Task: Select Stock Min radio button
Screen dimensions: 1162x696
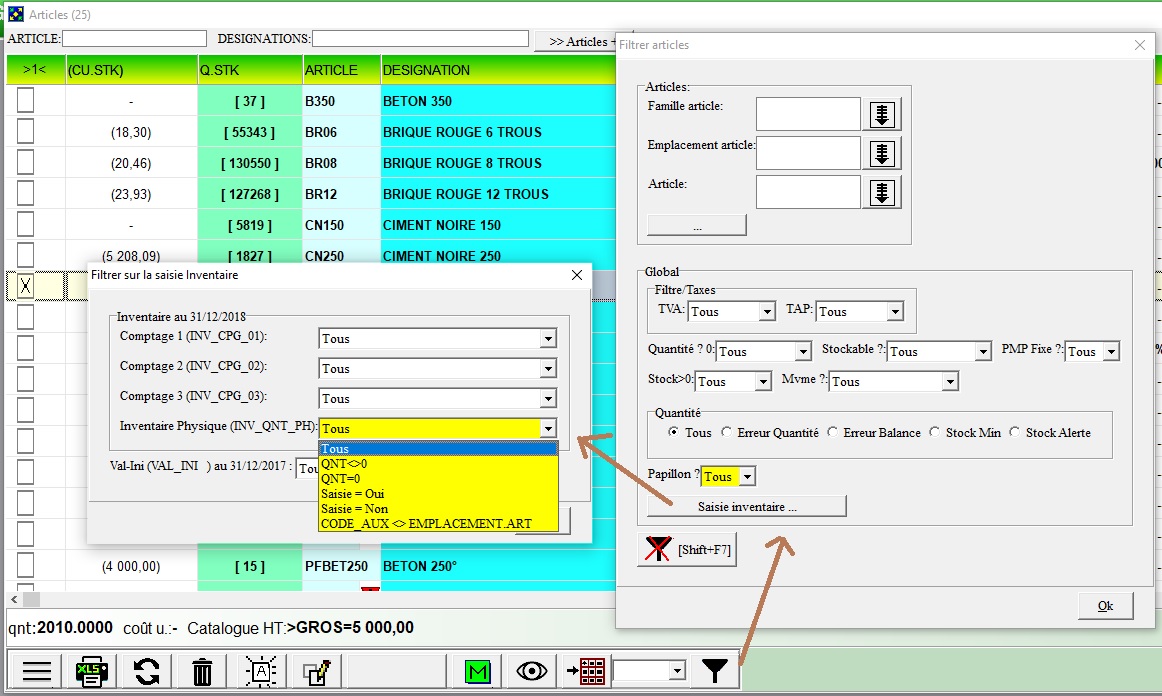Action: click(x=934, y=431)
